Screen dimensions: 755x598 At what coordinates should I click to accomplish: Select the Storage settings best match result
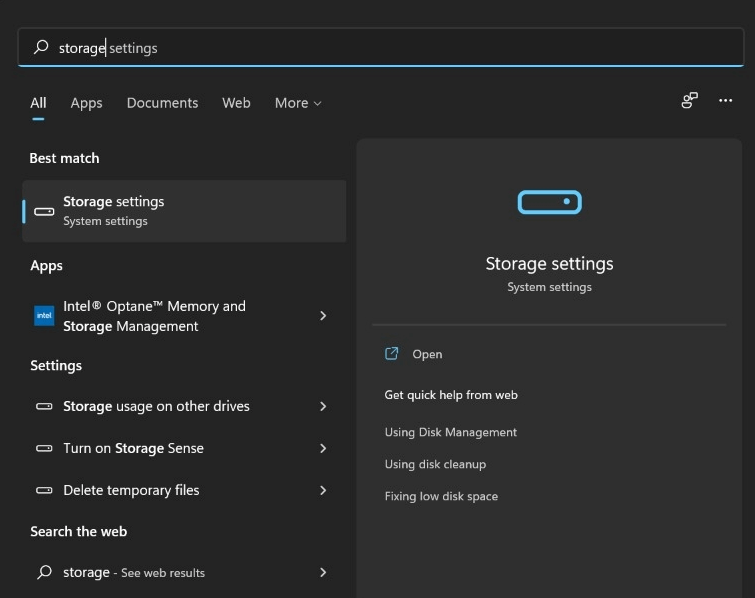point(184,211)
